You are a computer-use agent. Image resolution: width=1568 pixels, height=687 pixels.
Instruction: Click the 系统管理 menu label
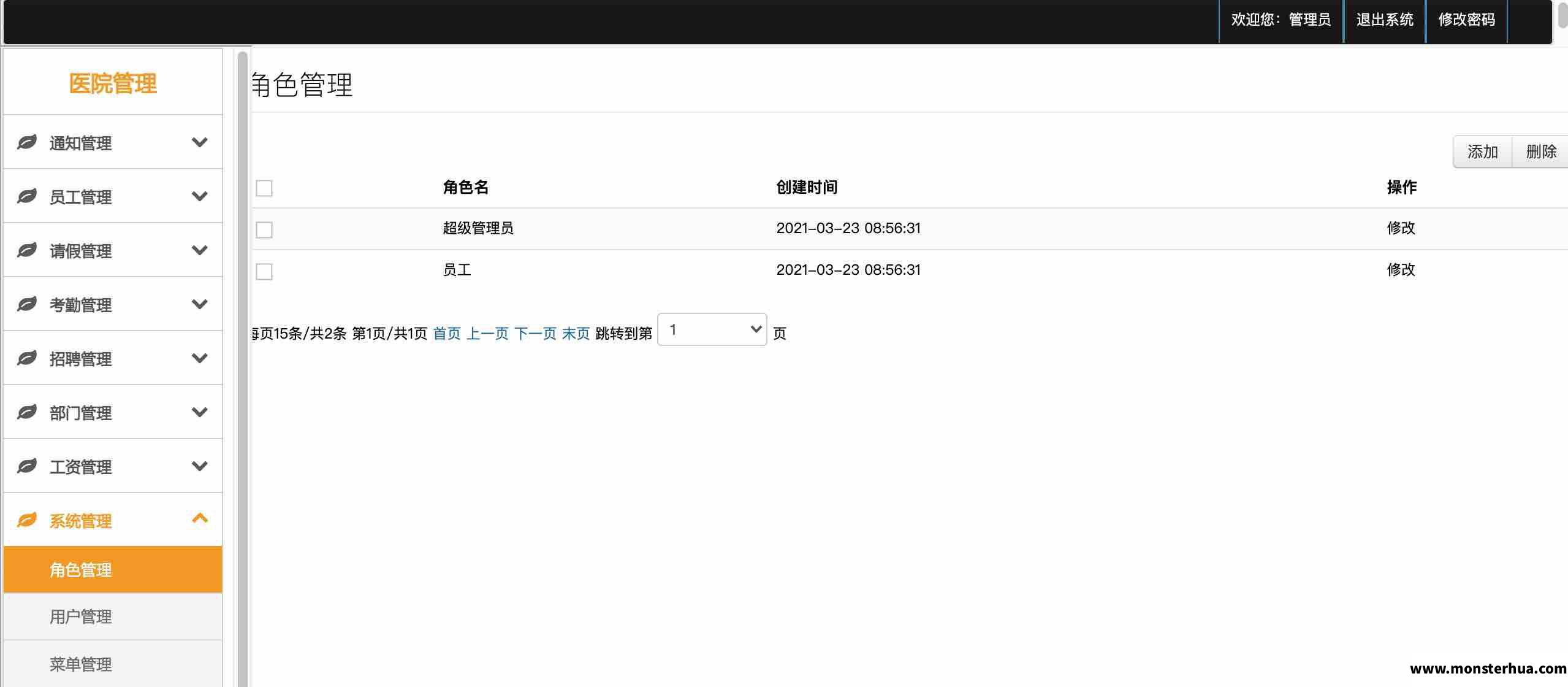point(80,521)
